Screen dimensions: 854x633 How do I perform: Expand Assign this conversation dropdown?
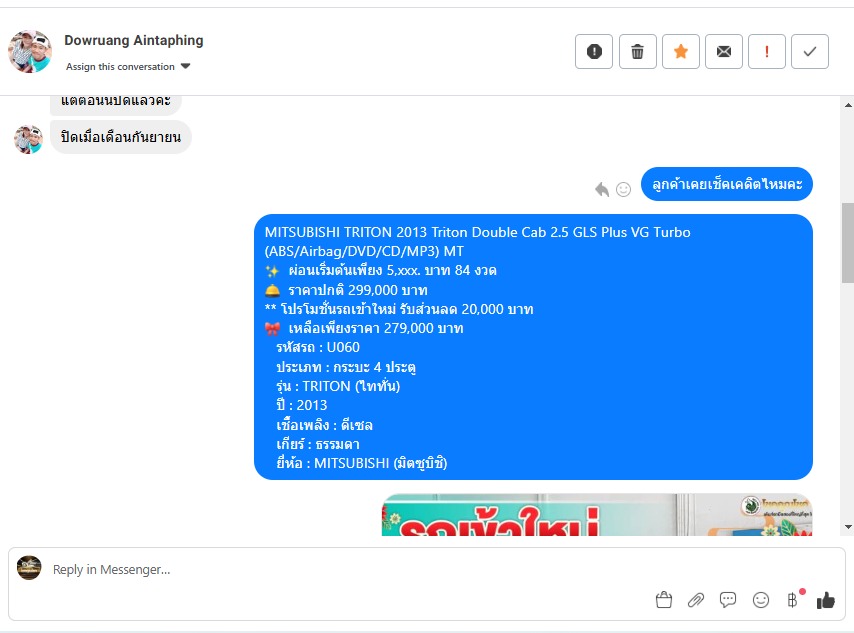128,66
